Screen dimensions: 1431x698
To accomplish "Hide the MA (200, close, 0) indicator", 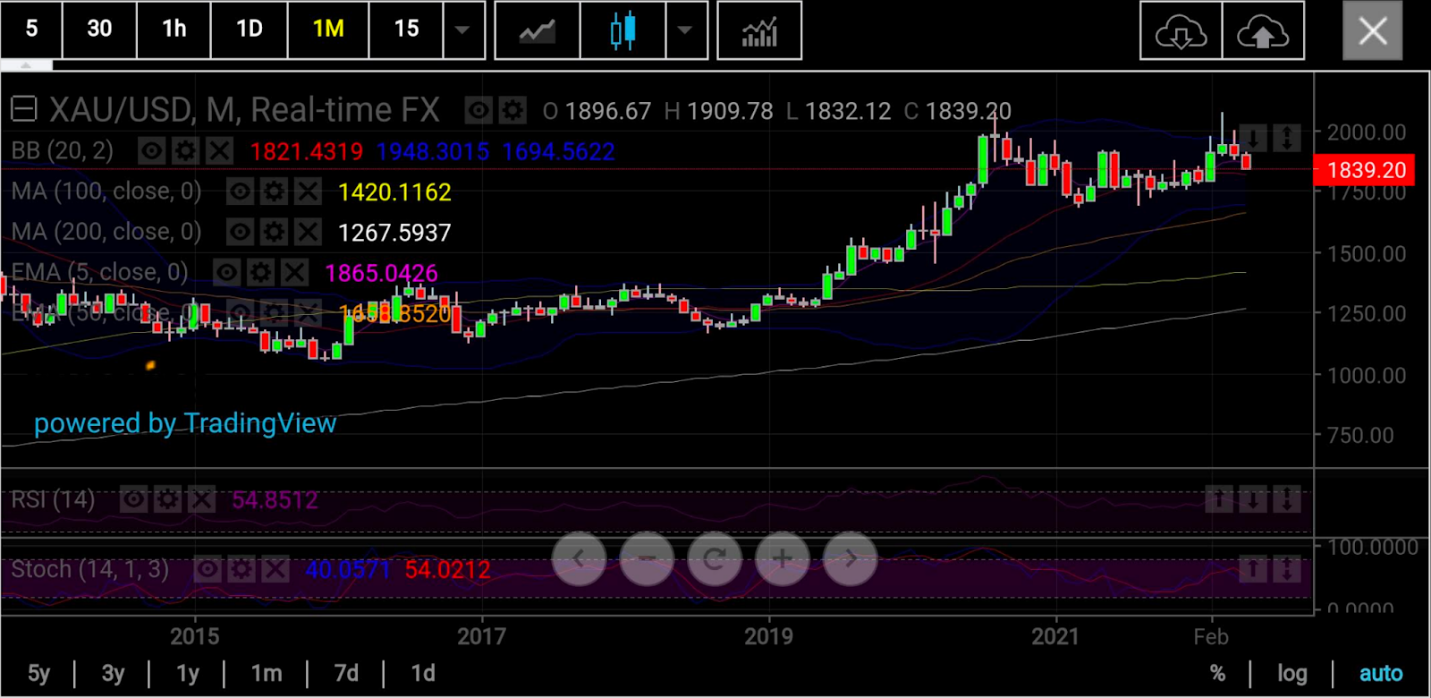I will pyautogui.click(x=240, y=232).
